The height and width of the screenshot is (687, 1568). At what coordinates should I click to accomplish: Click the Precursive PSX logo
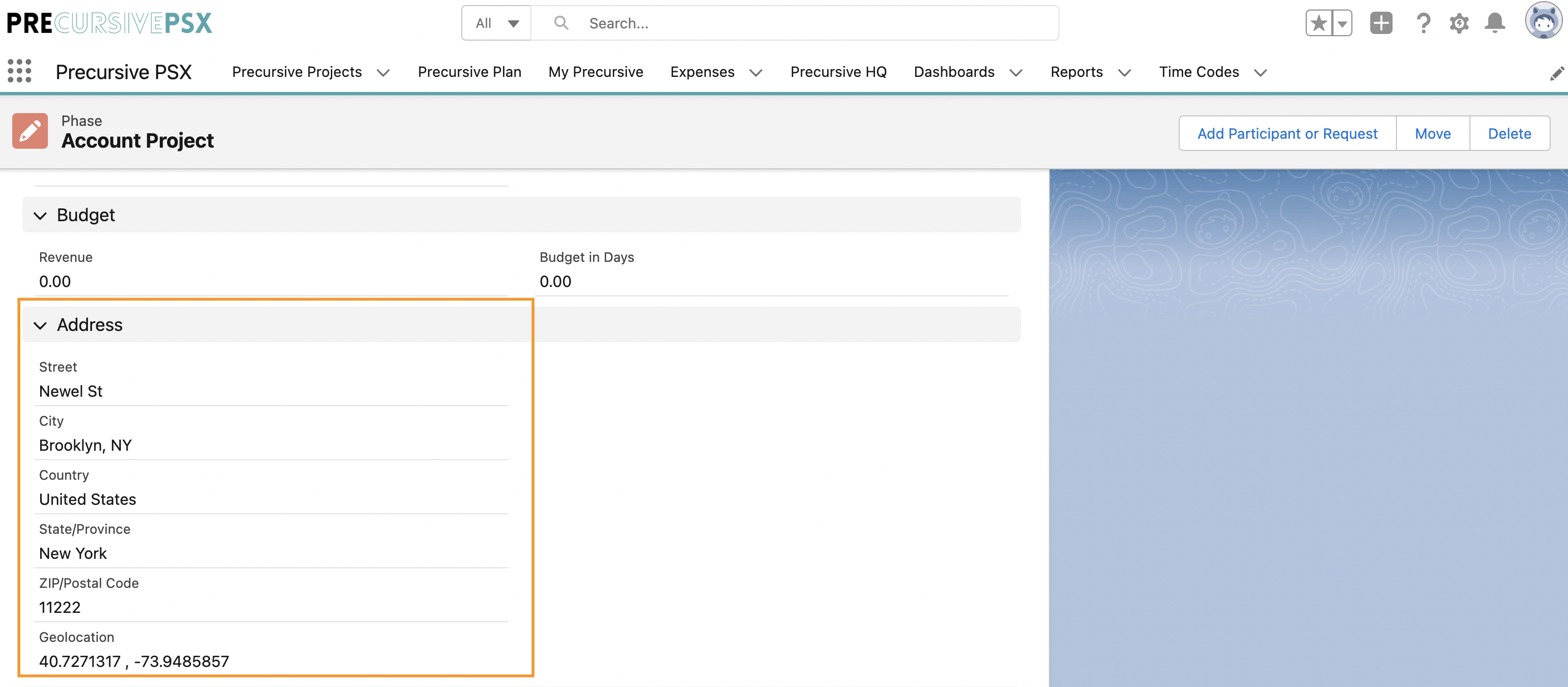(109, 23)
